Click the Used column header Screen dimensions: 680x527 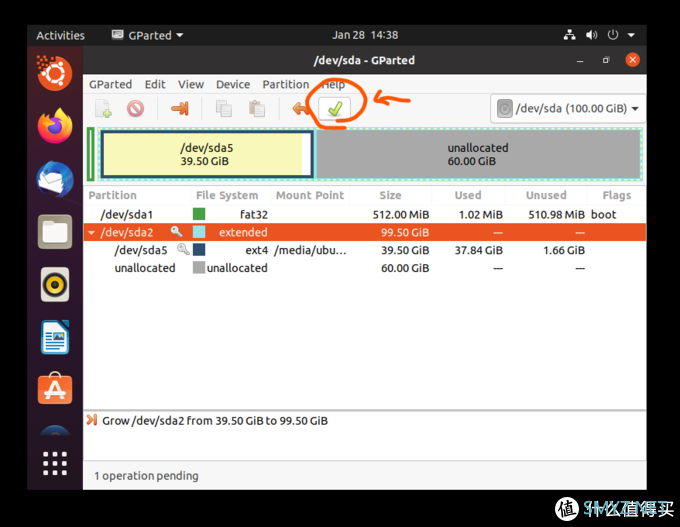coord(468,195)
